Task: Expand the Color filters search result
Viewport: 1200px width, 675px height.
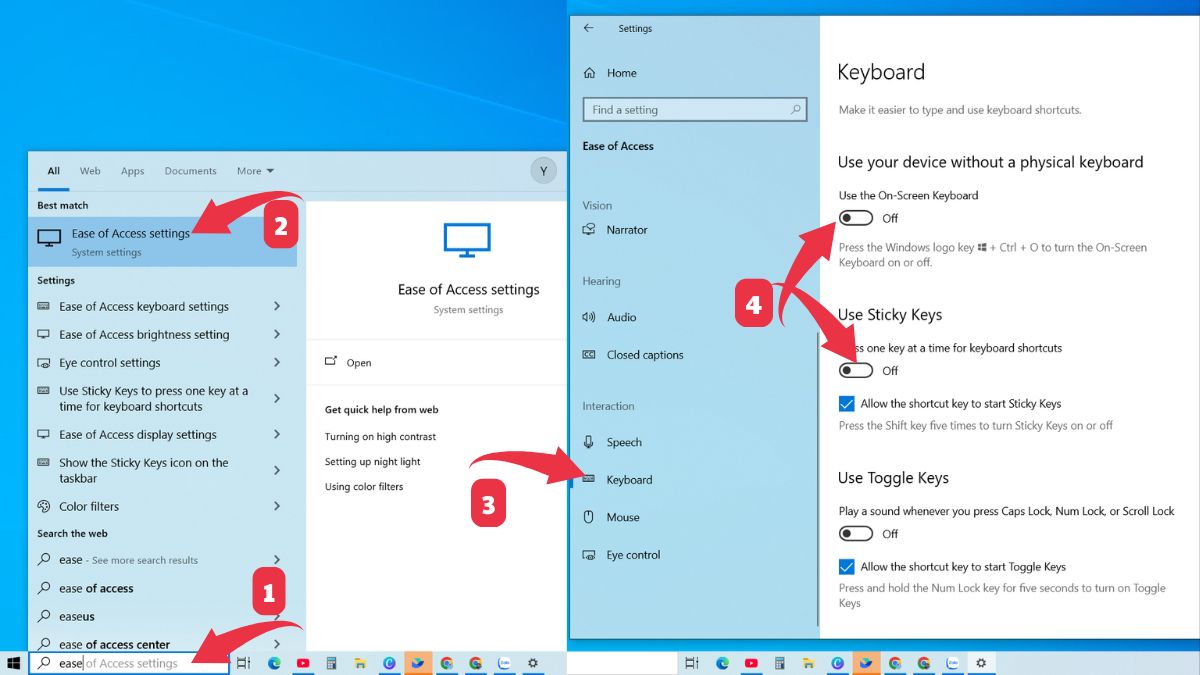Action: tap(276, 506)
